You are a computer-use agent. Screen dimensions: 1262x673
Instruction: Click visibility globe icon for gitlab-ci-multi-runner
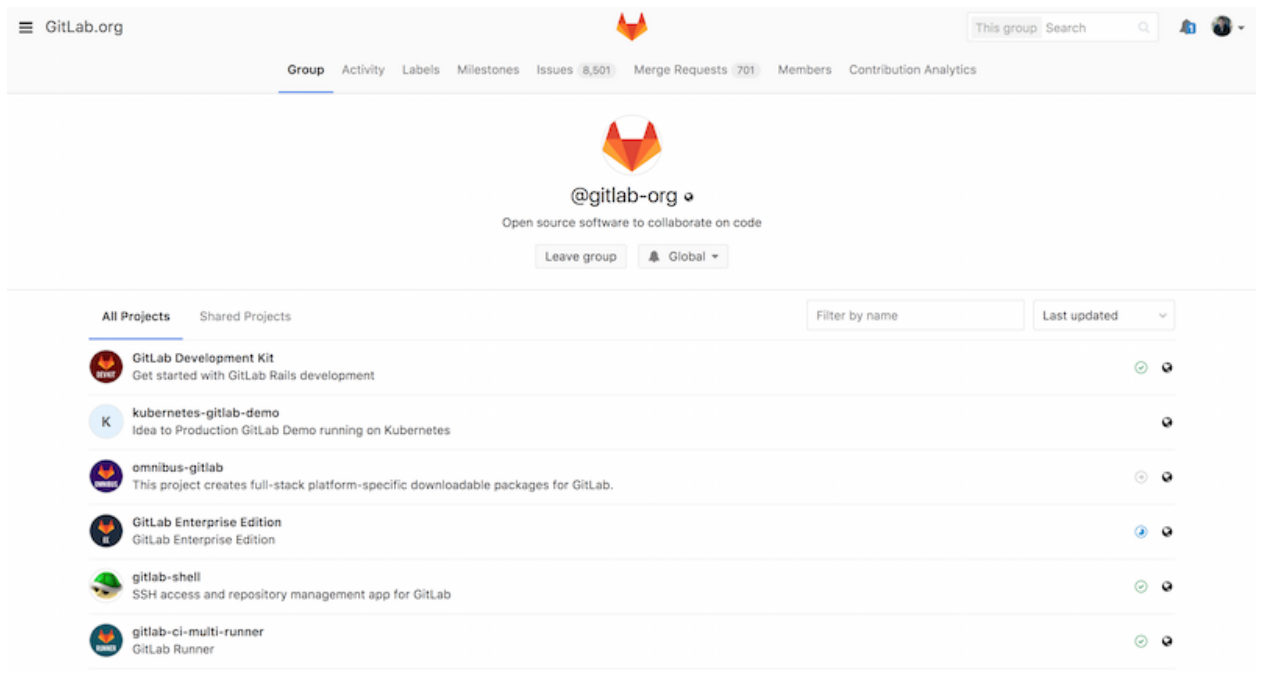(x=1167, y=642)
